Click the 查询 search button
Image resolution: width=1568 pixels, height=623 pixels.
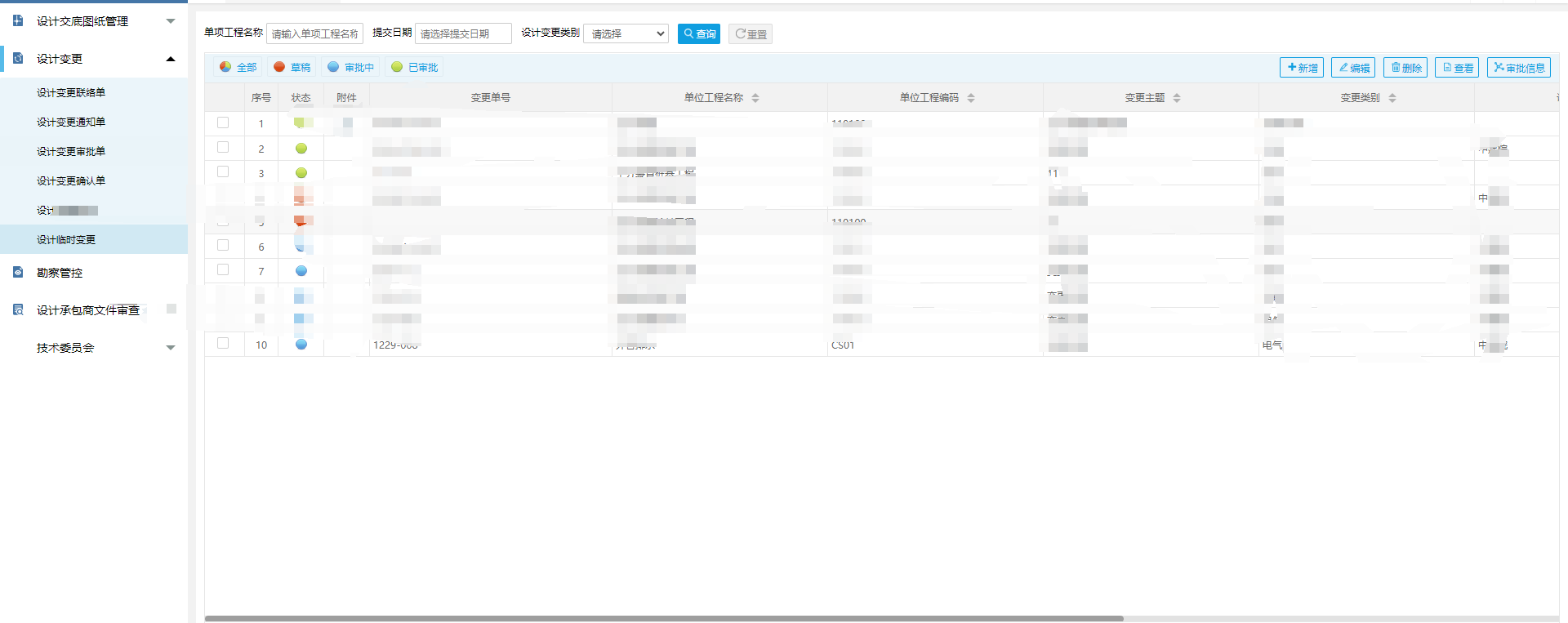click(699, 33)
